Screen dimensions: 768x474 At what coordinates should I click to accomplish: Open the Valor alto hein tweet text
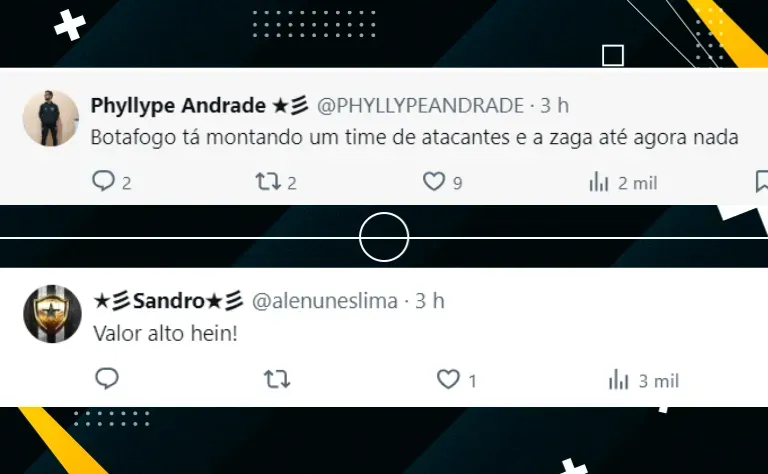(166, 333)
